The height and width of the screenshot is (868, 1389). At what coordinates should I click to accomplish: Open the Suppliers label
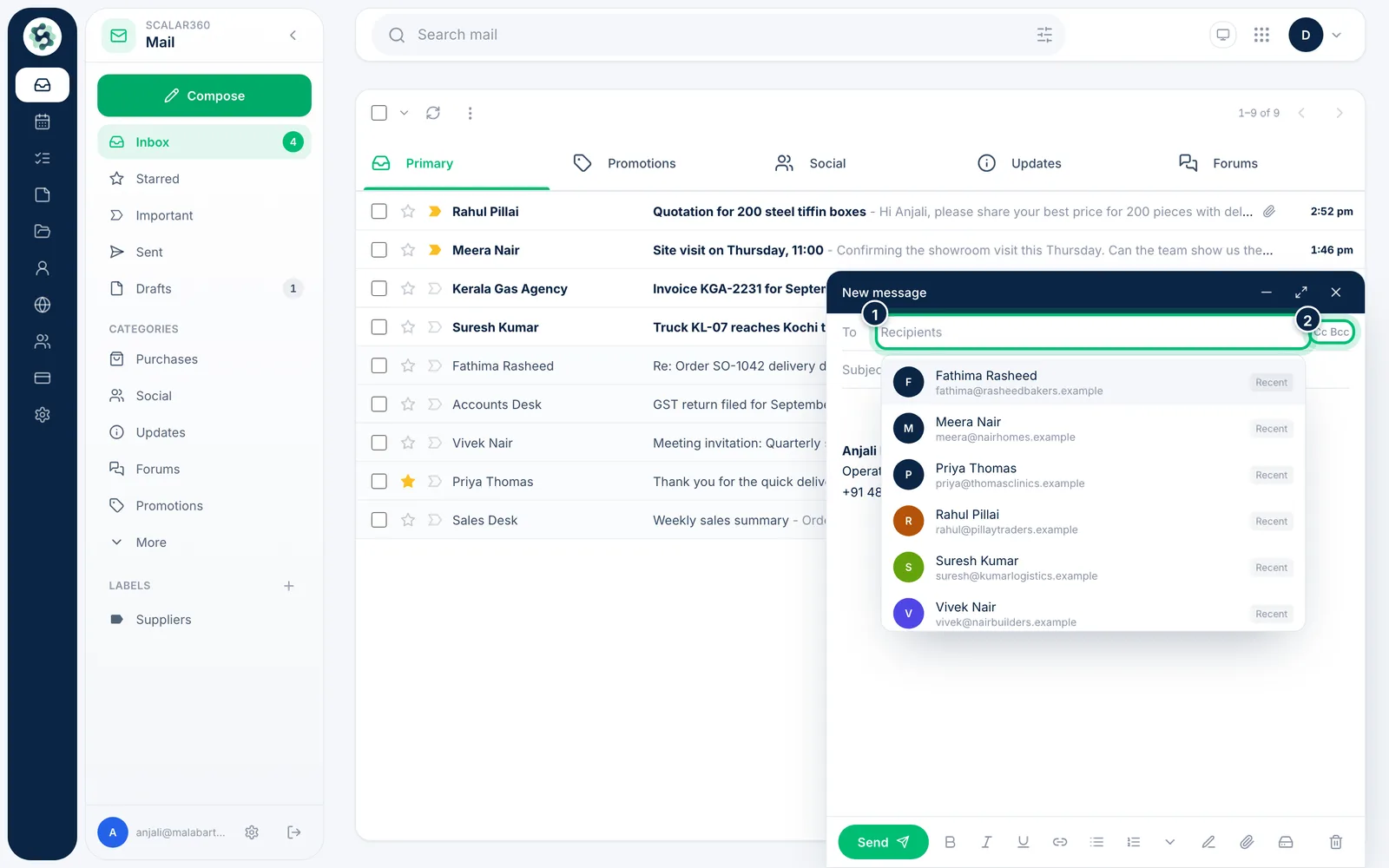[x=204, y=620]
